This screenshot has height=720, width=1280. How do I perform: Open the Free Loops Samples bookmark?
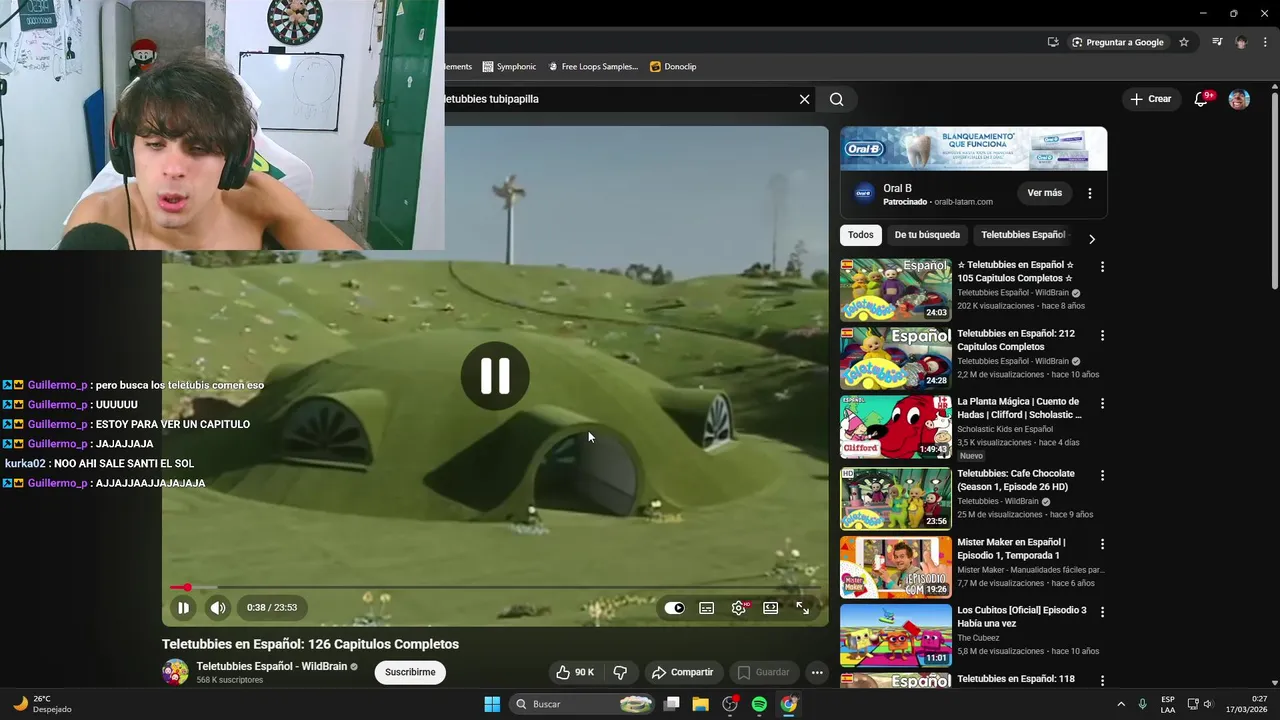click(x=592, y=66)
